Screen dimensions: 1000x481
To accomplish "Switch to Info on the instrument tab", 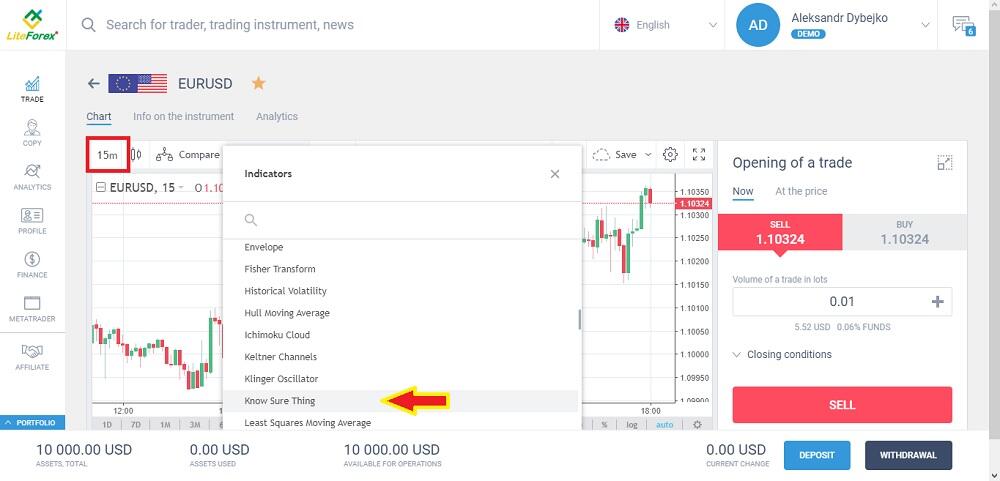I will pyautogui.click(x=184, y=116).
